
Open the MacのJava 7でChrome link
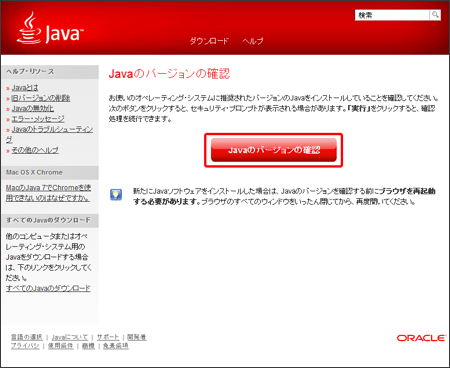point(48,193)
